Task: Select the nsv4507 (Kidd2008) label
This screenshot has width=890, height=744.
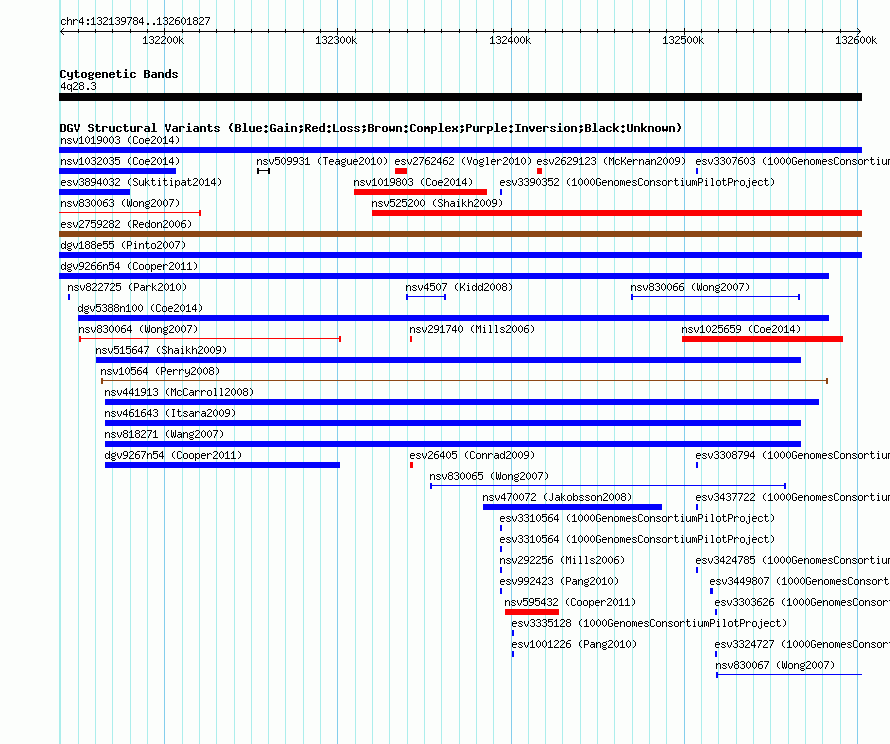Action: [x=459, y=287]
